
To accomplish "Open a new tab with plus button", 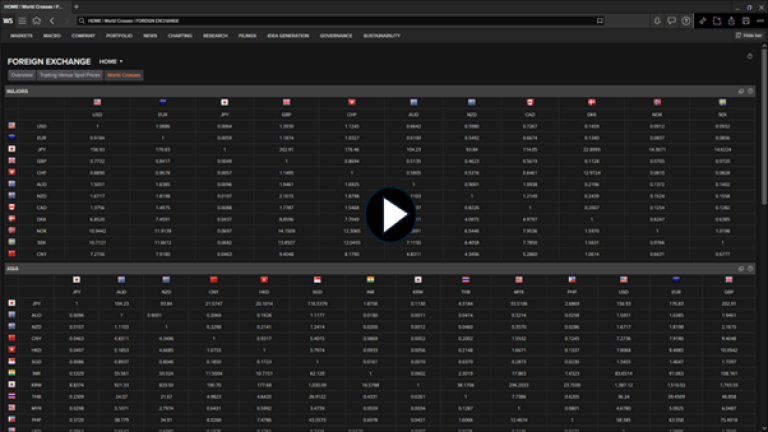I will (76, 6).
